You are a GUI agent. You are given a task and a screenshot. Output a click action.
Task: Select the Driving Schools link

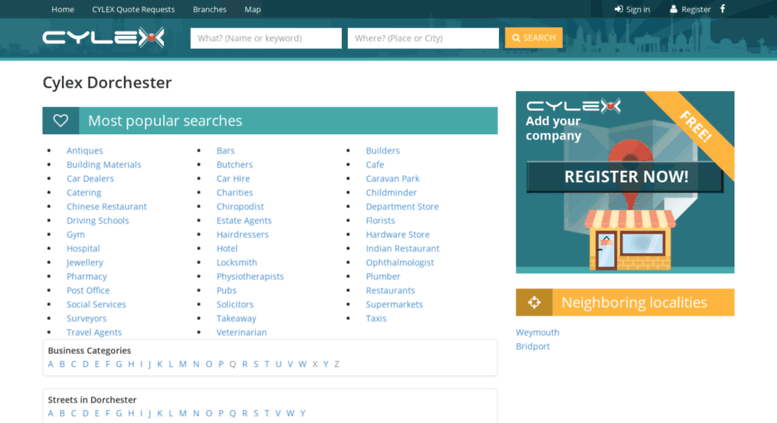tap(98, 220)
